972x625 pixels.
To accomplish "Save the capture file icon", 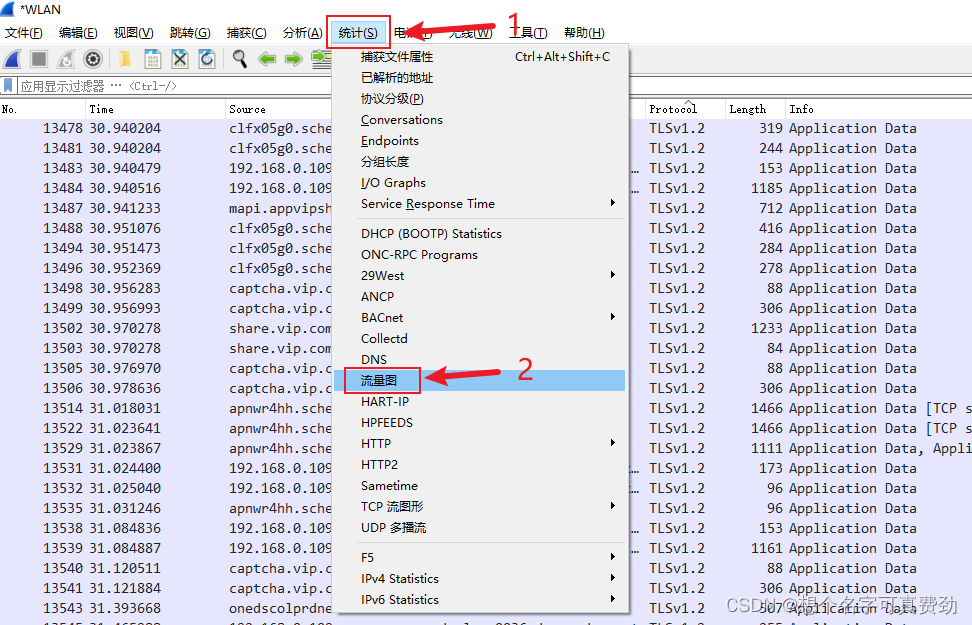I will point(152,60).
